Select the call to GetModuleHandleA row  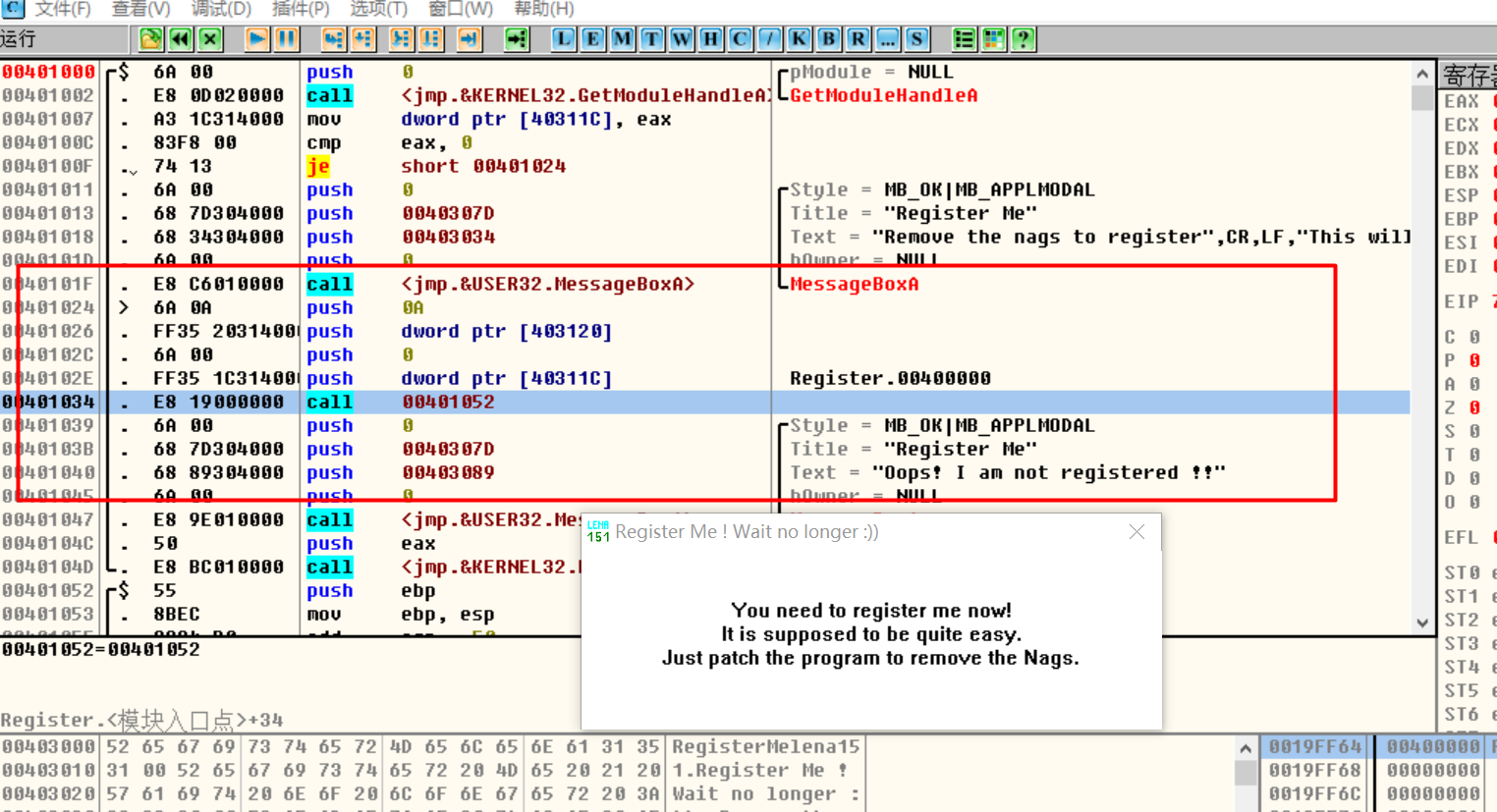click(x=705, y=95)
